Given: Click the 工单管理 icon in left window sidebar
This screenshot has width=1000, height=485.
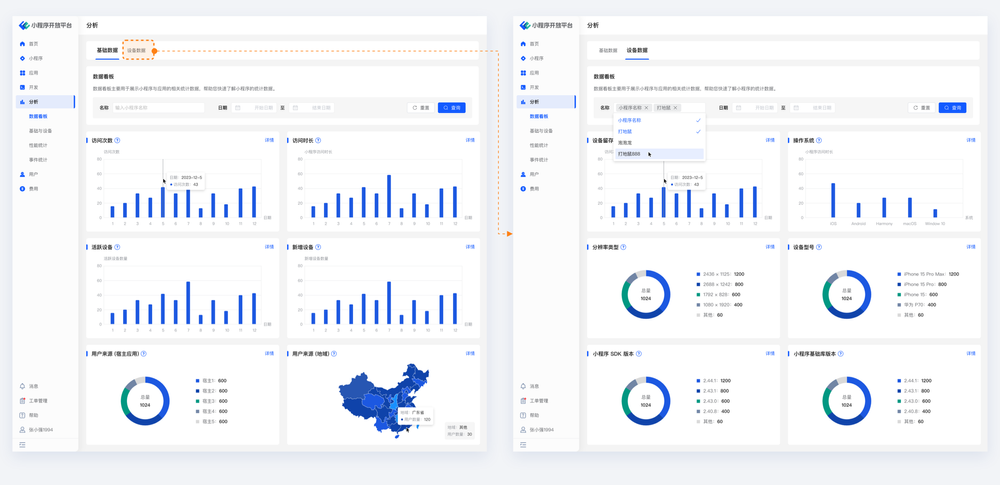Looking at the screenshot, I should click(x=22, y=400).
